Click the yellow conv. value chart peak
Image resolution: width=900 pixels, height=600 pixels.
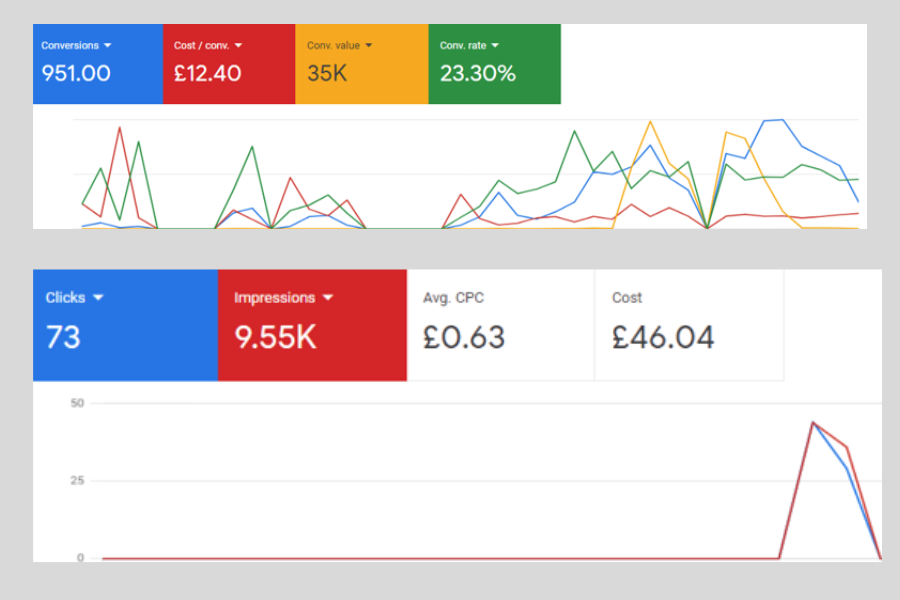[651, 120]
